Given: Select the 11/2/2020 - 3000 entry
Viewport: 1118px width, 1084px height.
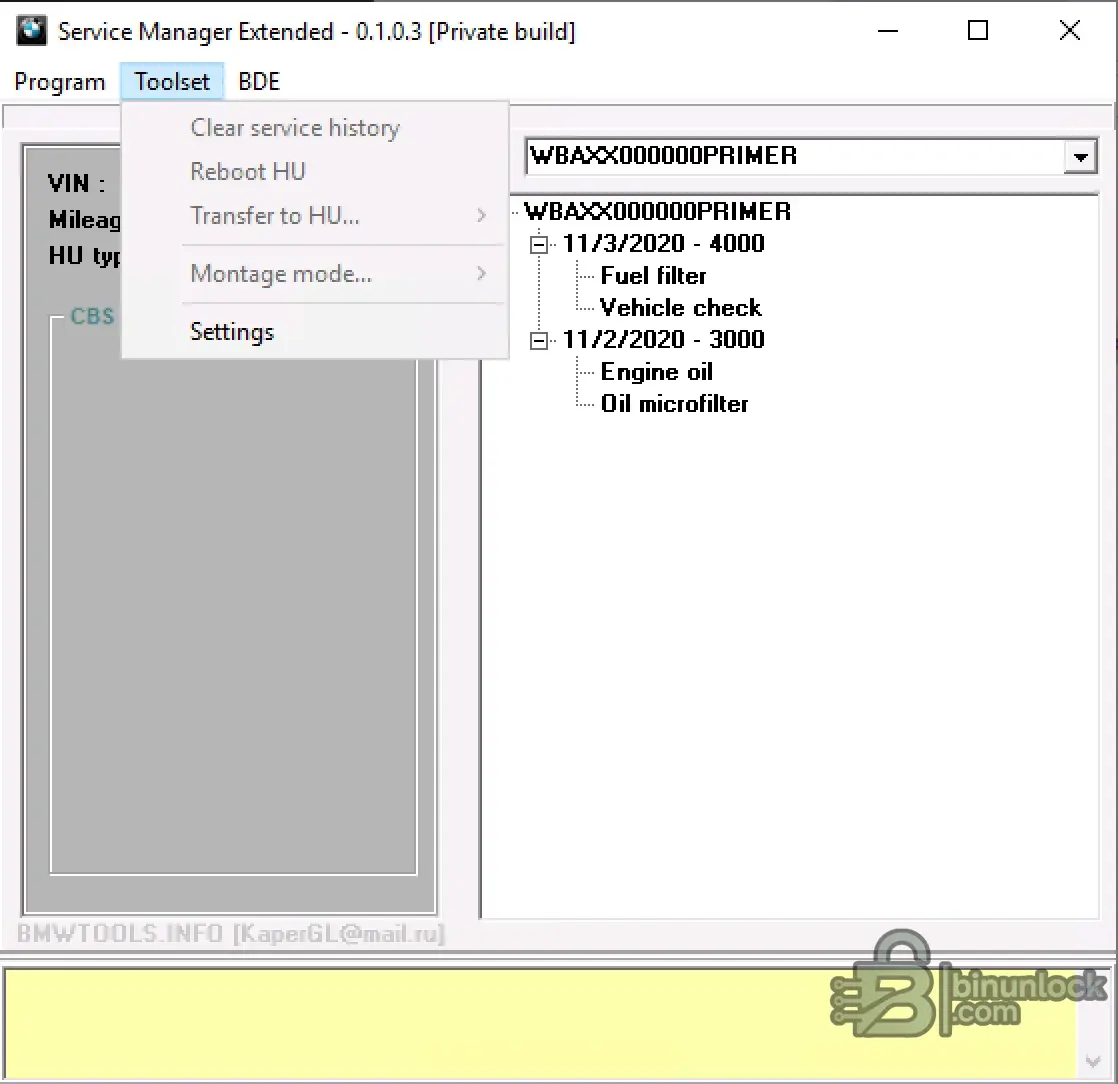Looking at the screenshot, I should pyautogui.click(x=663, y=339).
